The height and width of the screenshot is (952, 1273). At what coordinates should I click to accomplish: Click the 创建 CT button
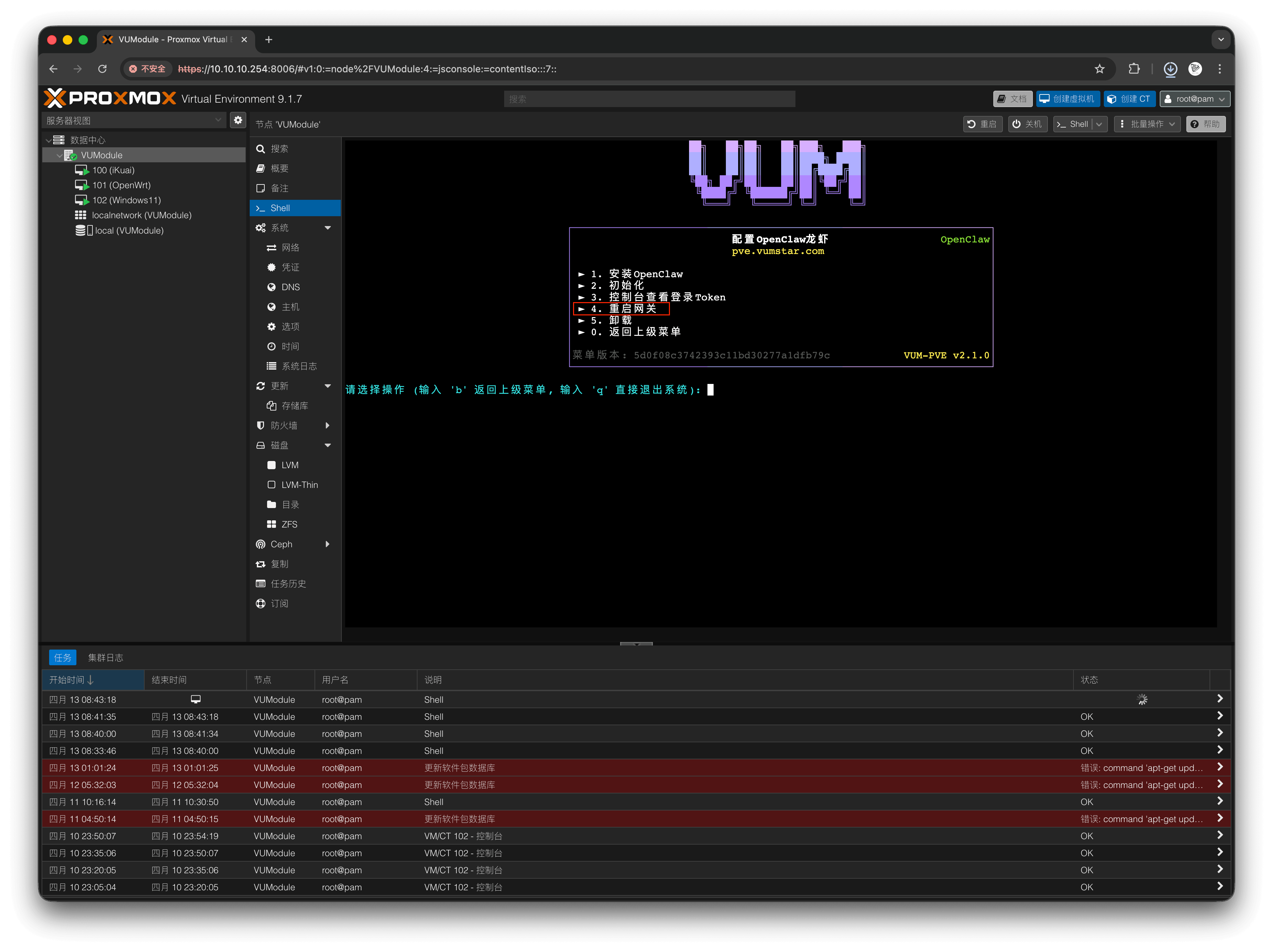point(1129,99)
